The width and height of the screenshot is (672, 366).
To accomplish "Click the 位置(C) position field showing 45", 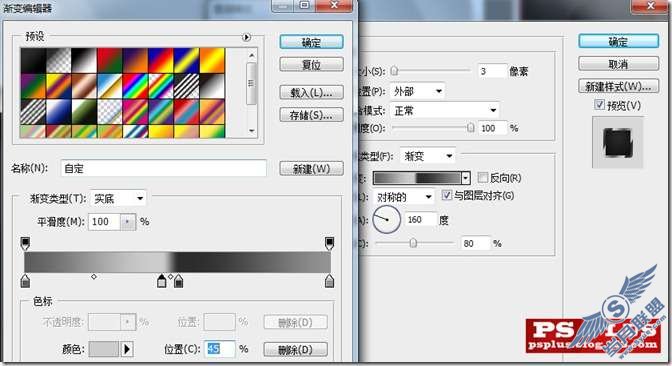I will [x=220, y=349].
